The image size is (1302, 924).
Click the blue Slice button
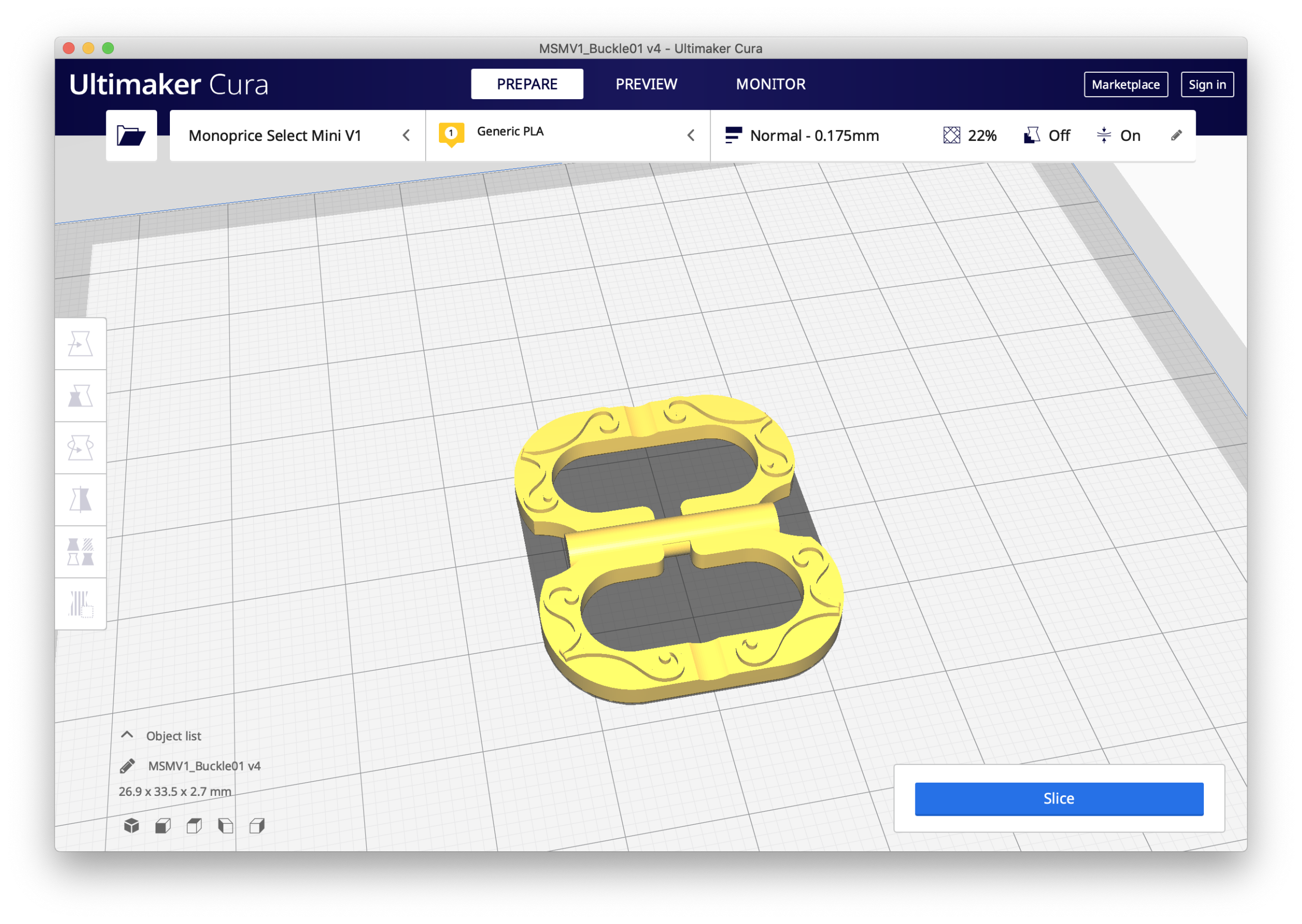[1058, 798]
